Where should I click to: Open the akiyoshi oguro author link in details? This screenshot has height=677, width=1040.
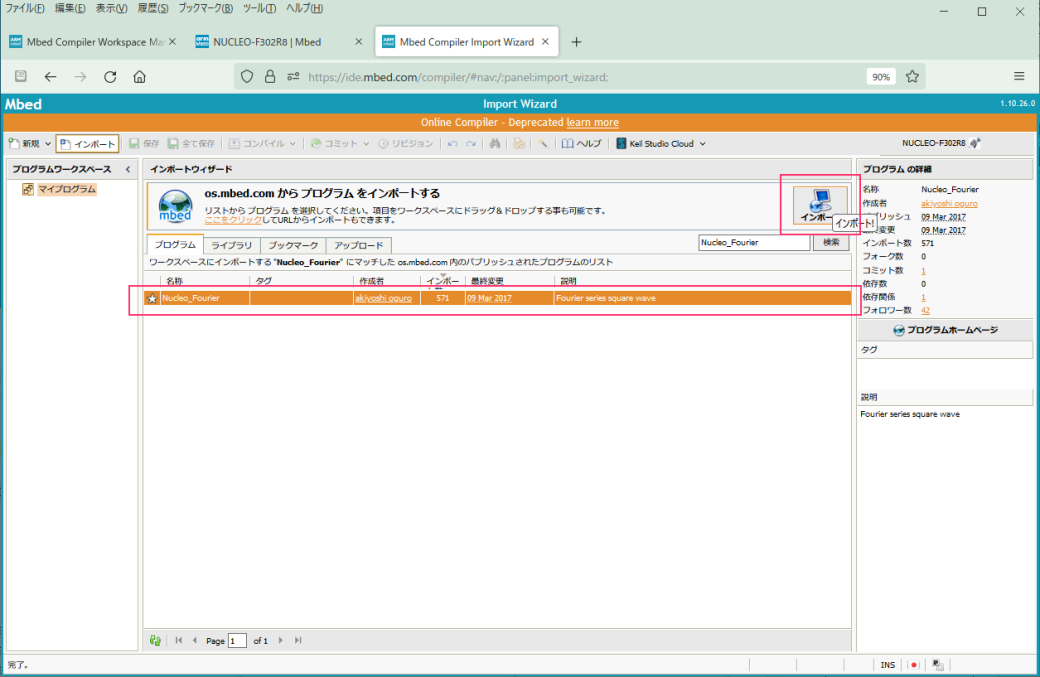click(x=949, y=203)
